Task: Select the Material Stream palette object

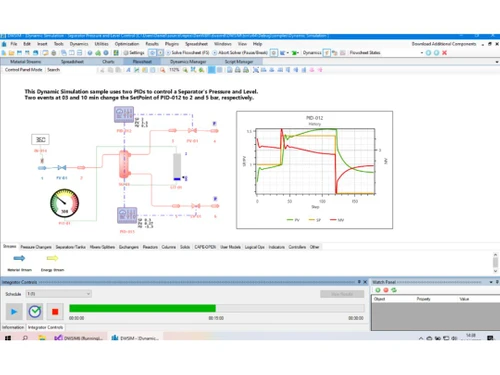Action: [19, 262]
